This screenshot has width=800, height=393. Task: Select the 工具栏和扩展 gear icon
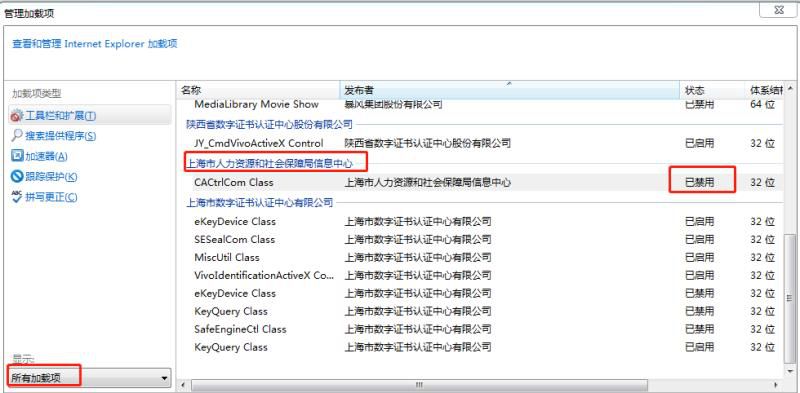pos(17,116)
